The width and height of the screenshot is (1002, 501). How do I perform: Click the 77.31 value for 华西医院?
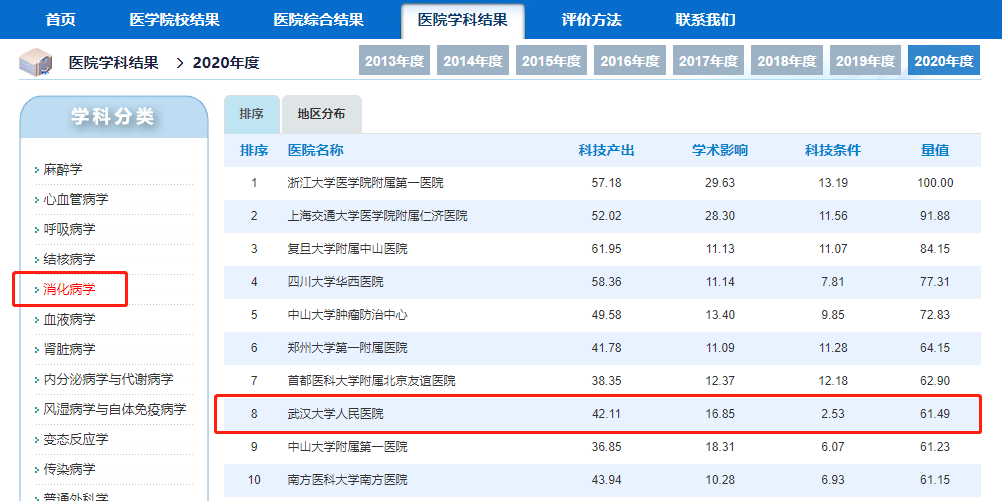(x=935, y=282)
